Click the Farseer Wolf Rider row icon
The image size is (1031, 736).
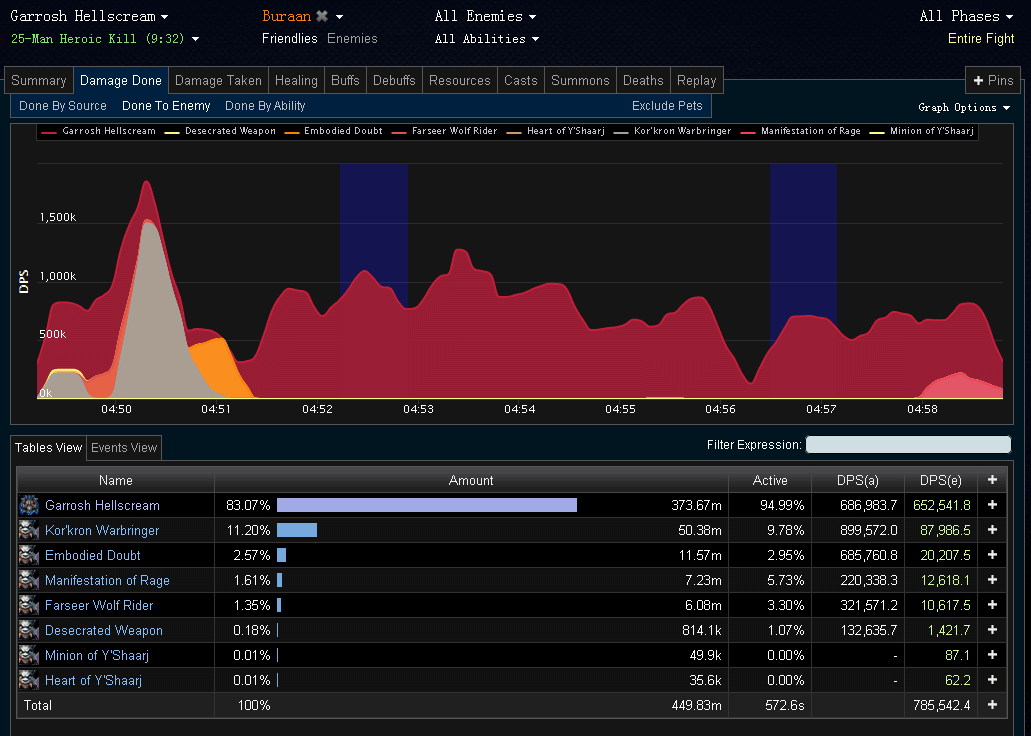tap(29, 606)
